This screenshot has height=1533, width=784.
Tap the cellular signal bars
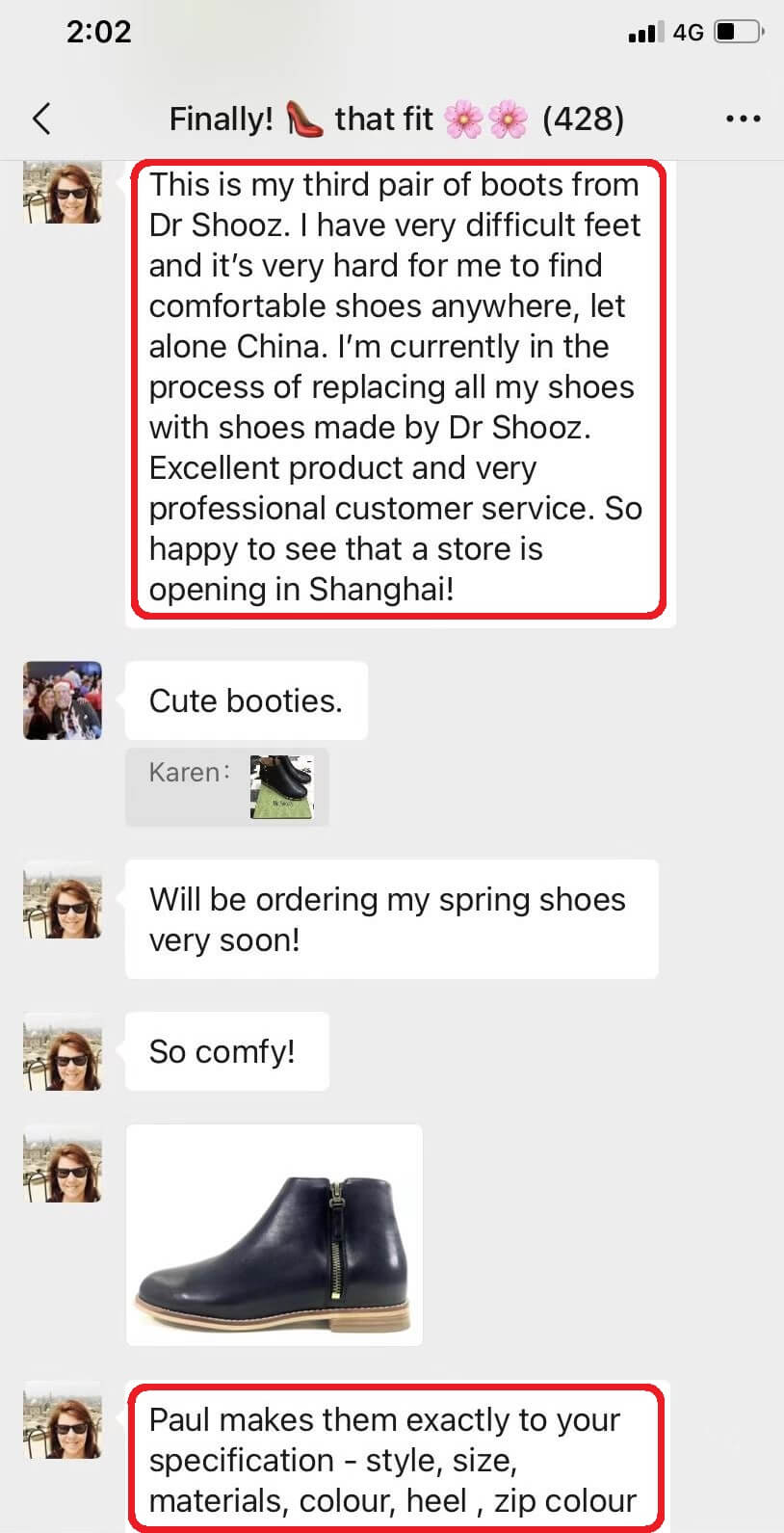641,33
